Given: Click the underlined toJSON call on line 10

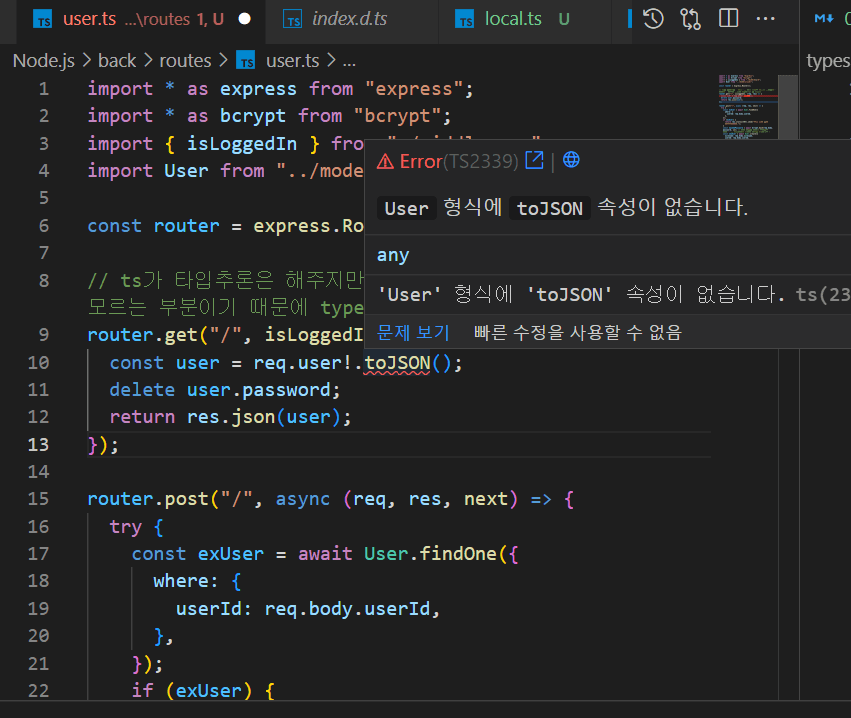Looking at the screenshot, I should 397,363.
